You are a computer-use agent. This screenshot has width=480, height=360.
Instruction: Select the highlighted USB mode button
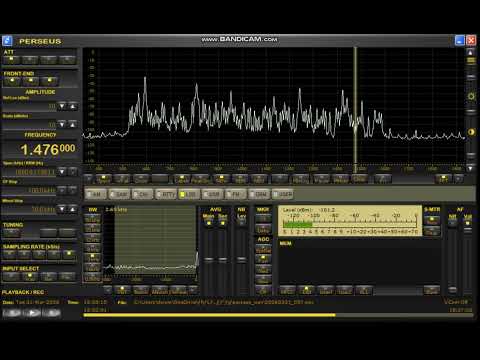pyautogui.click(x=189, y=194)
